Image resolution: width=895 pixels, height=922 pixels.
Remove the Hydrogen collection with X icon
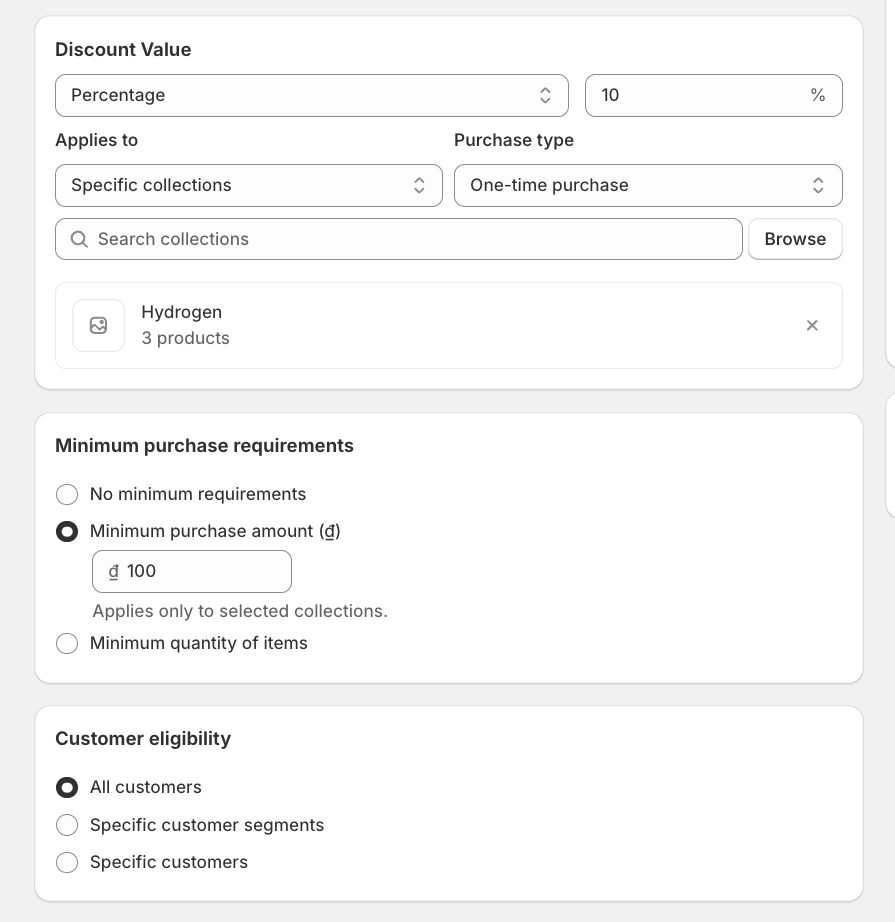(x=812, y=325)
